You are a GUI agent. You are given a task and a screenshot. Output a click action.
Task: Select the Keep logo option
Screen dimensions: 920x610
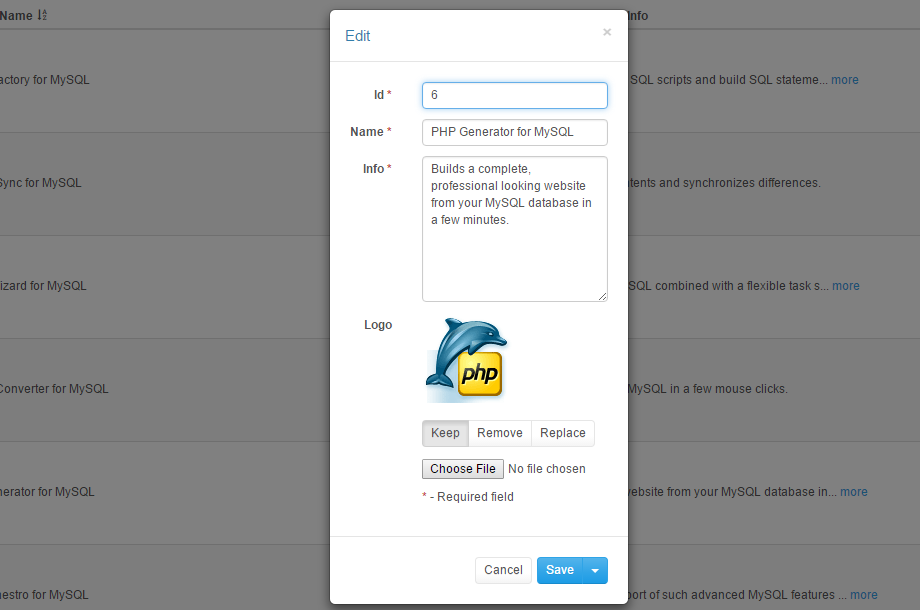click(x=445, y=433)
